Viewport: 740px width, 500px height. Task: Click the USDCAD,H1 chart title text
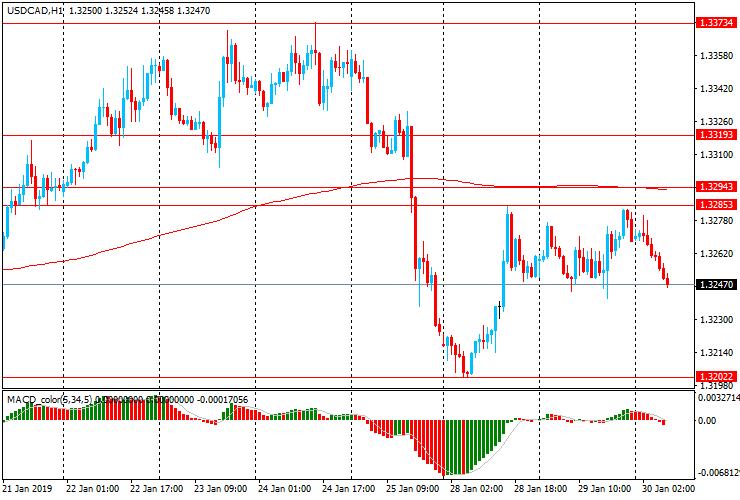coord(35,10)
